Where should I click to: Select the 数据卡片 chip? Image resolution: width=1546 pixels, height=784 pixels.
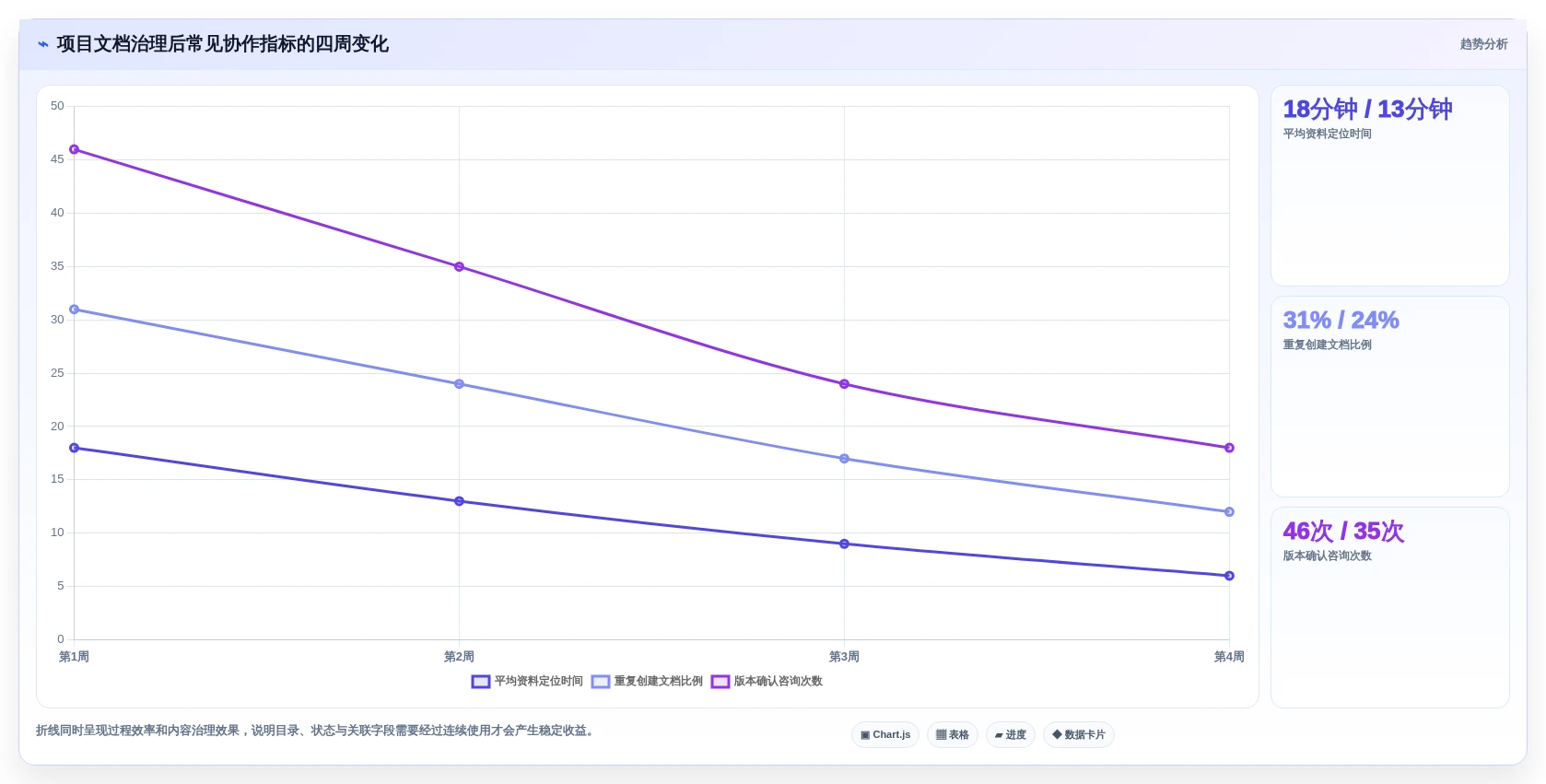pyautogui.click(x=1079, y=735)
